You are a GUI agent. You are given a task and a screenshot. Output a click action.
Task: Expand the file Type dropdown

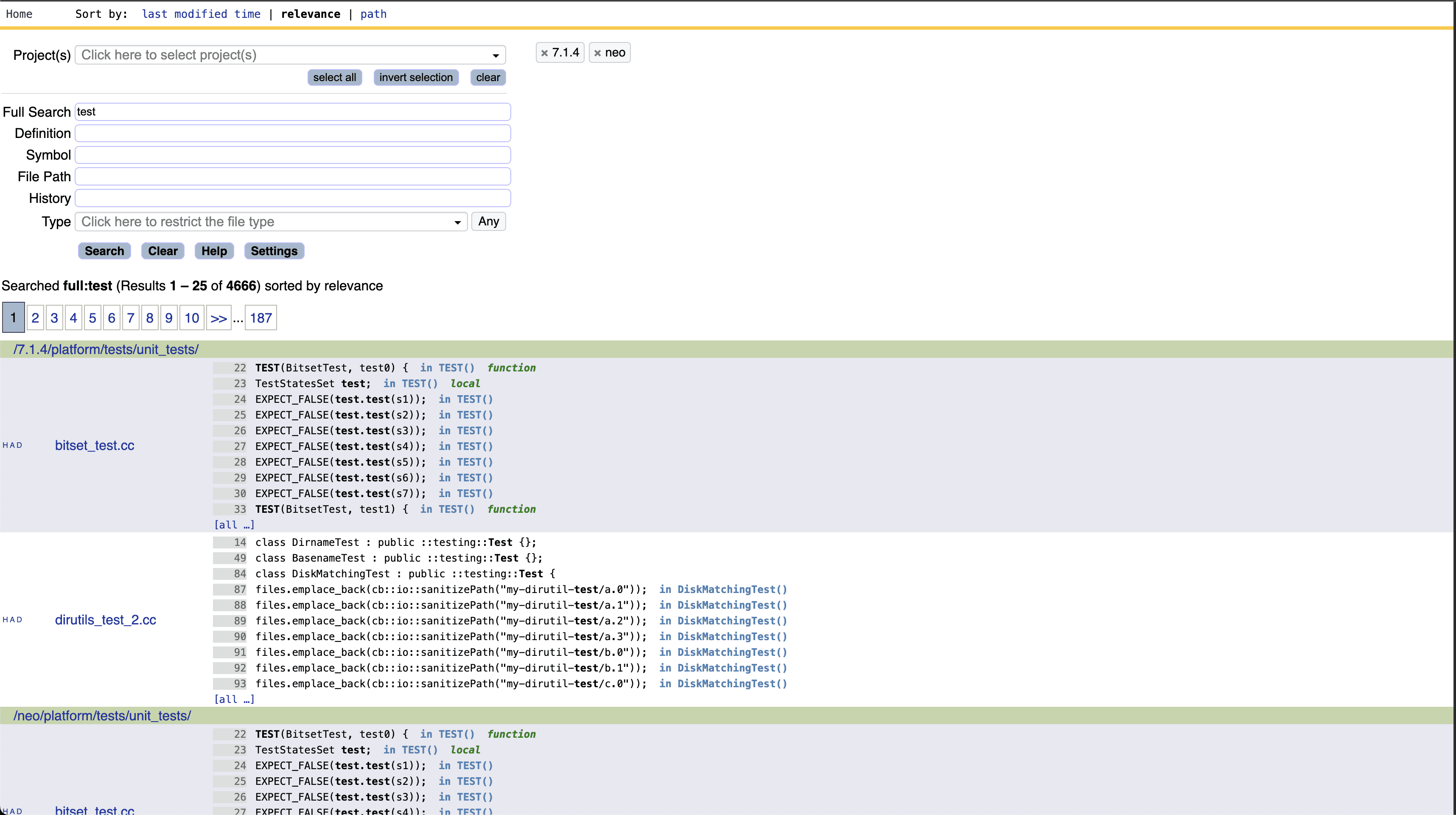457,222
